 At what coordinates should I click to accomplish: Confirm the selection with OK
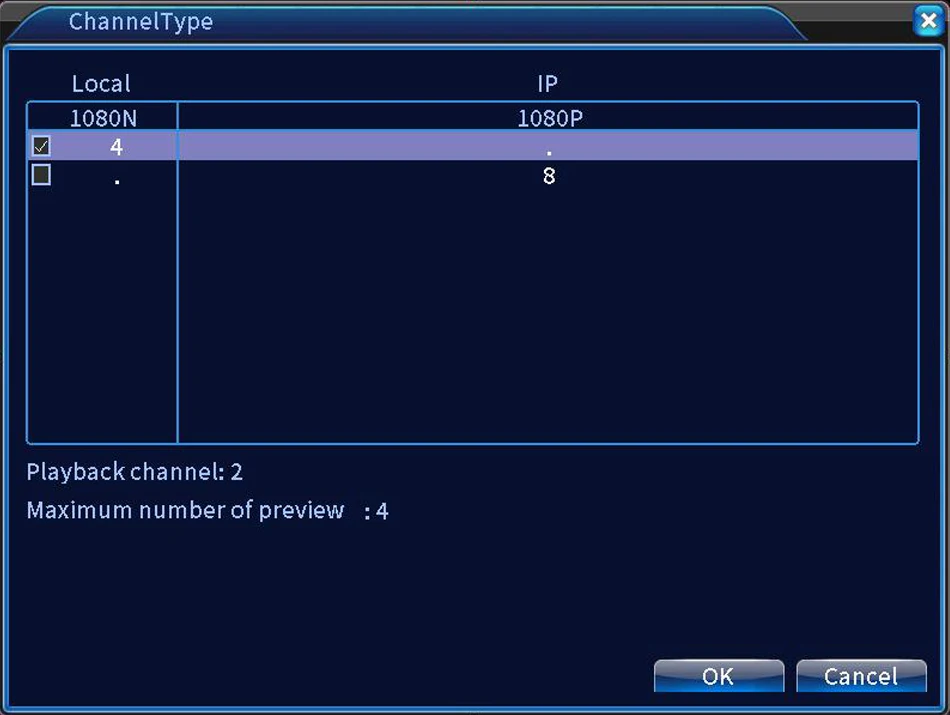pos(719,676)
